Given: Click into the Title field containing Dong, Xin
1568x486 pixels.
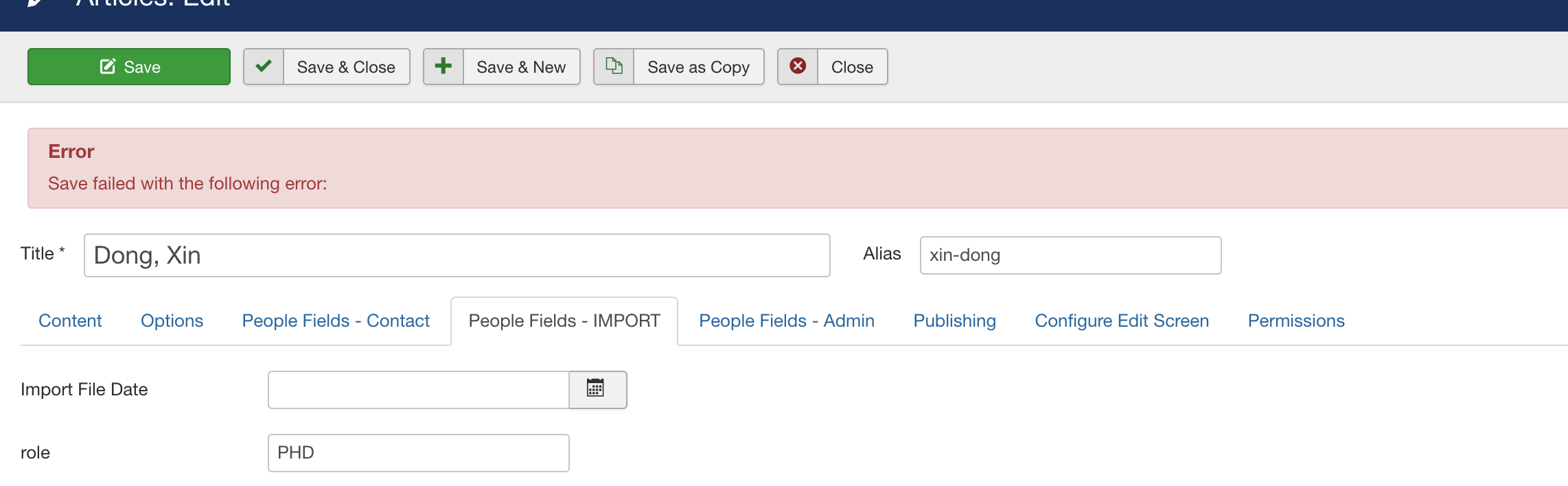Looking at the screenshot, I should pos(457,255).
